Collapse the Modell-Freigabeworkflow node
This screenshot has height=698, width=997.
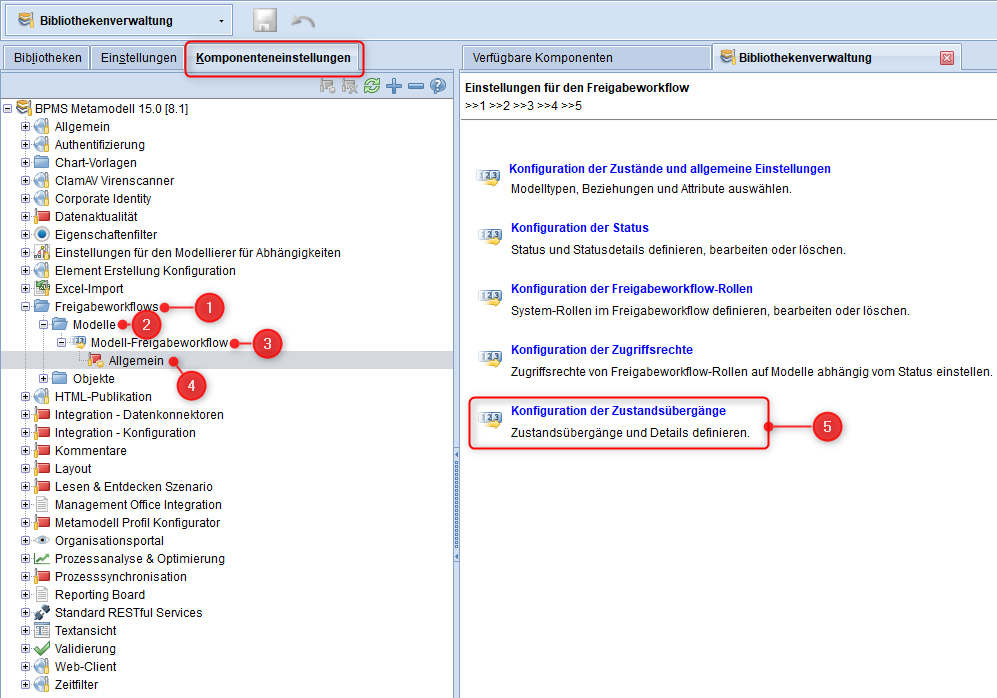point(62,343)
